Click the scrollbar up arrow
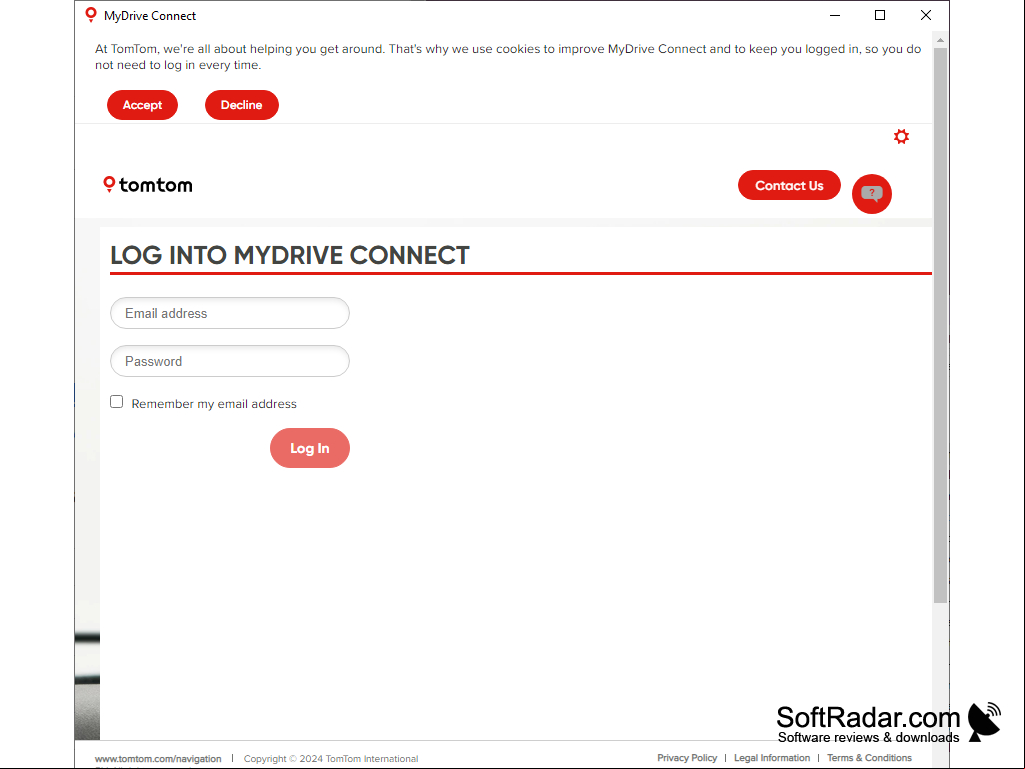Image resolution: width=1025 pixels, height=769 pixels. click(x=940, y=40)
